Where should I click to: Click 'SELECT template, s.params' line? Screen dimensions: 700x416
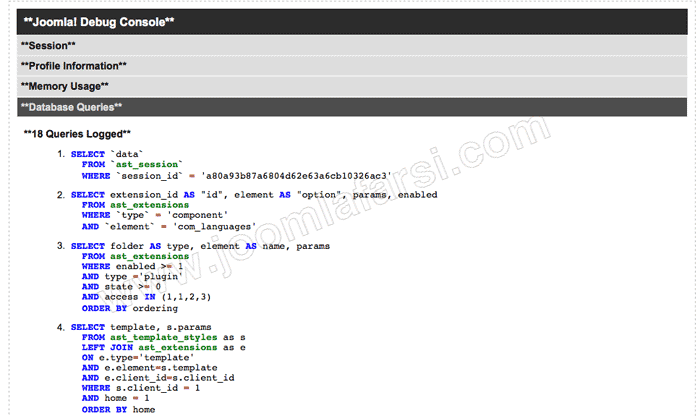click(x=141, y=327)
